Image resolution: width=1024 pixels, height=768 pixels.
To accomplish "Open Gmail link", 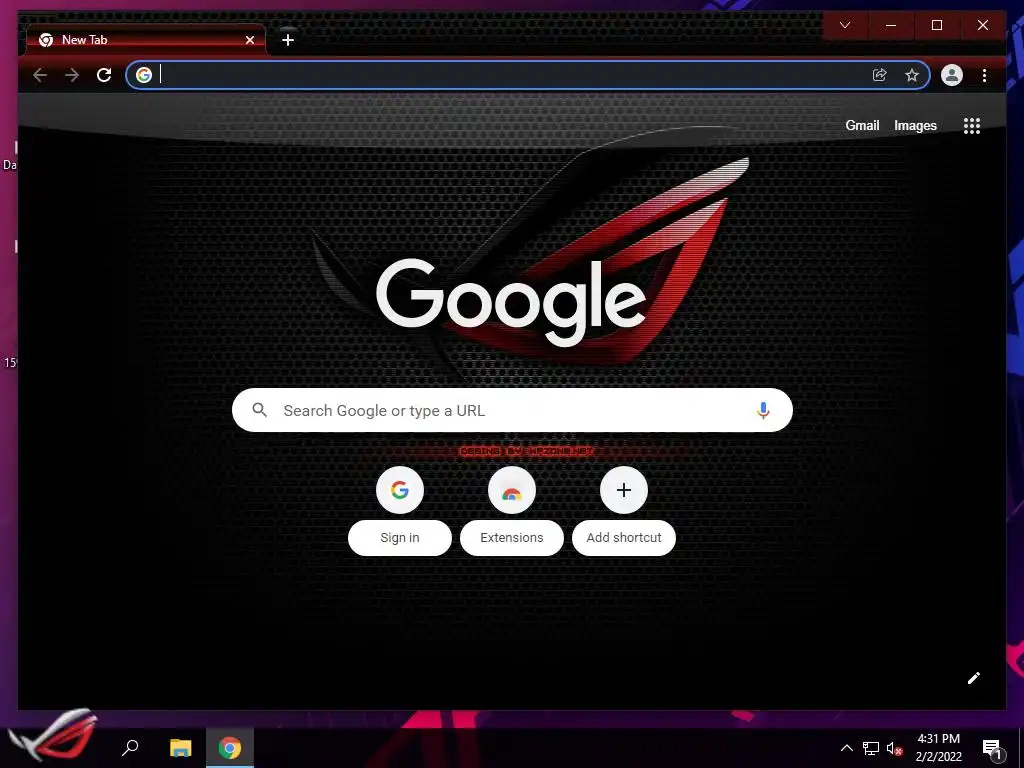I will [862, 125].
